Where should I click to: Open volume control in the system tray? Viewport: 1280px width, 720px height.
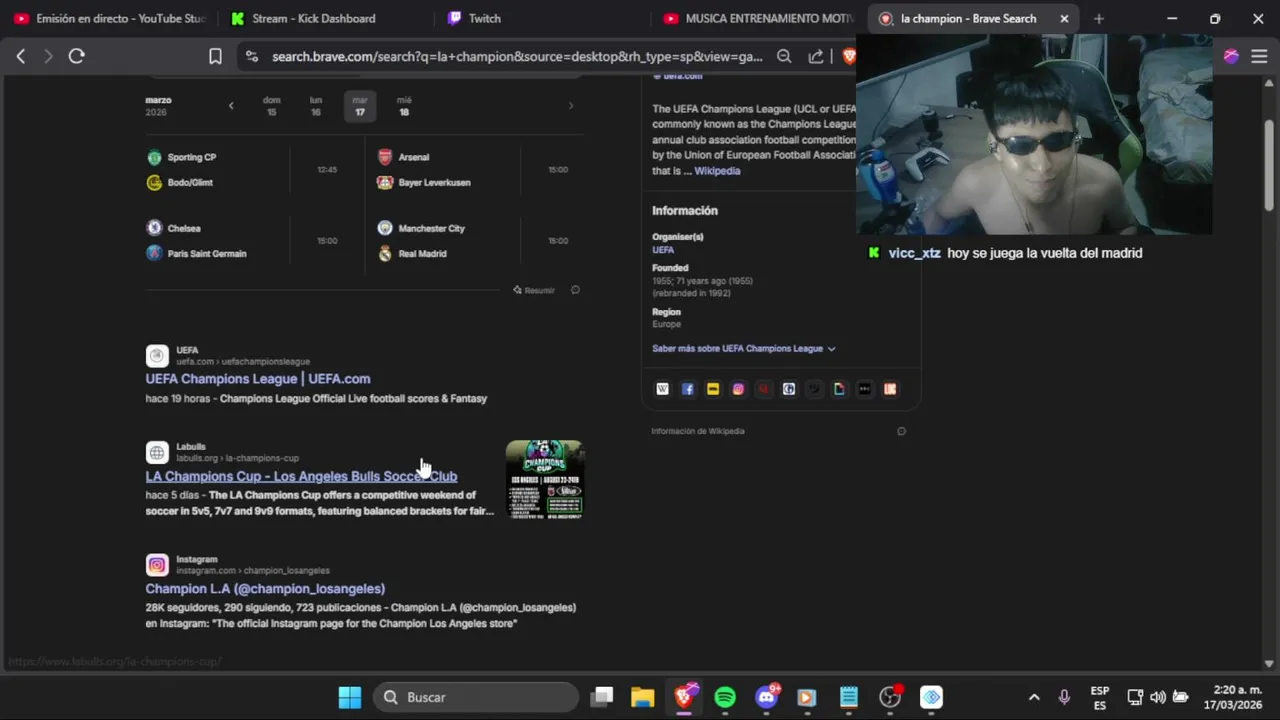pyautogui.click(x=1158, y=697)
